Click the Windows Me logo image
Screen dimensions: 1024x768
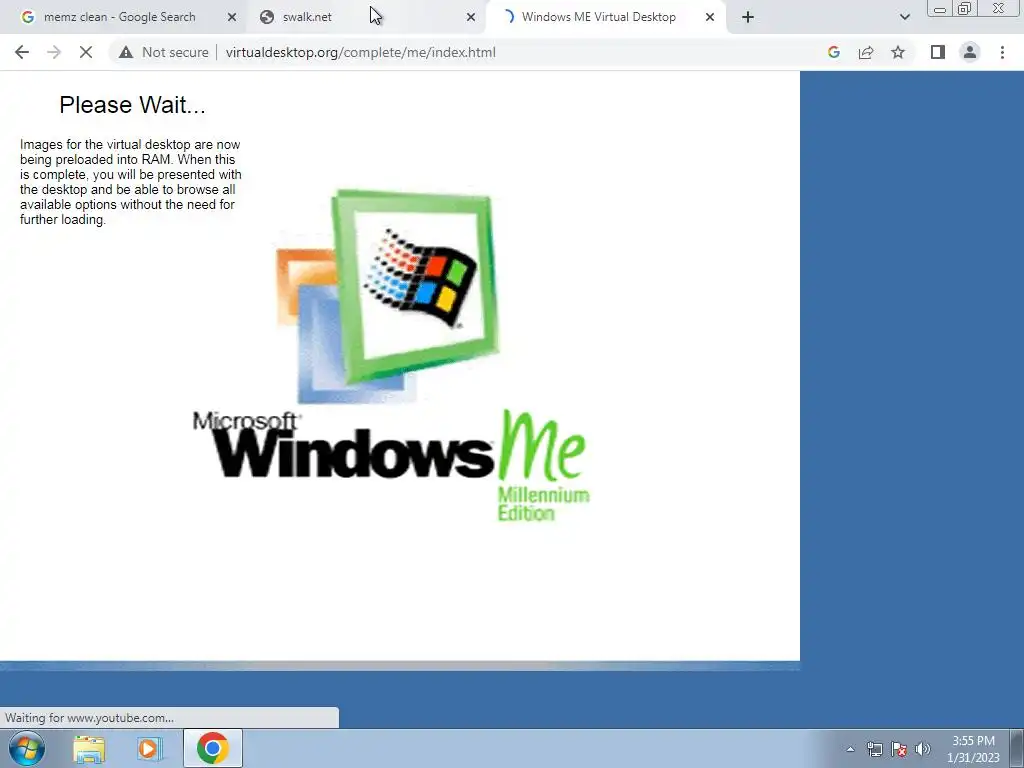[x=391, y=356]
